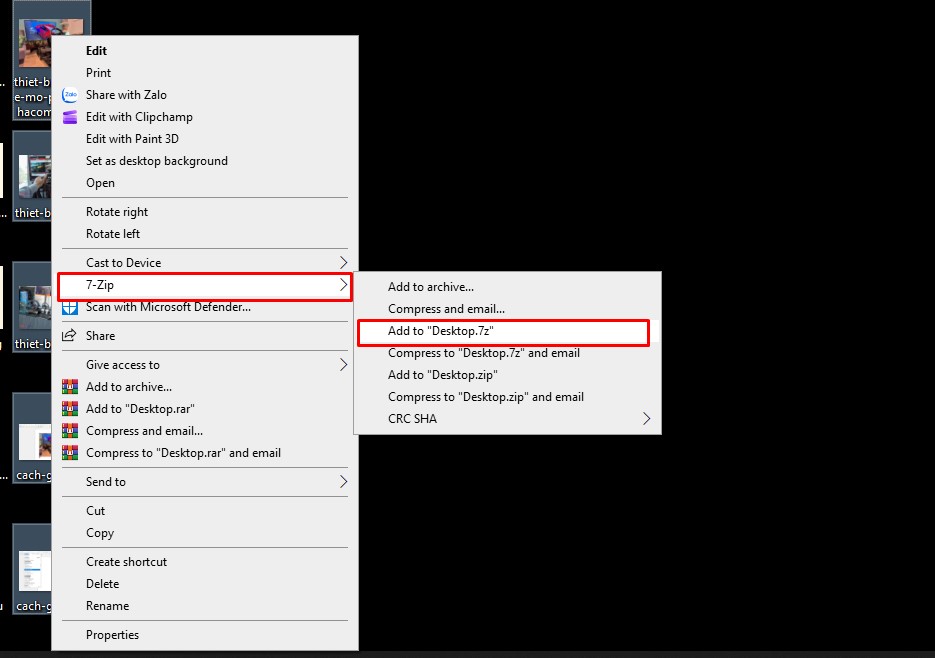
Task: Select Add to "Desktop.zip"
Action: pos(507,375)
